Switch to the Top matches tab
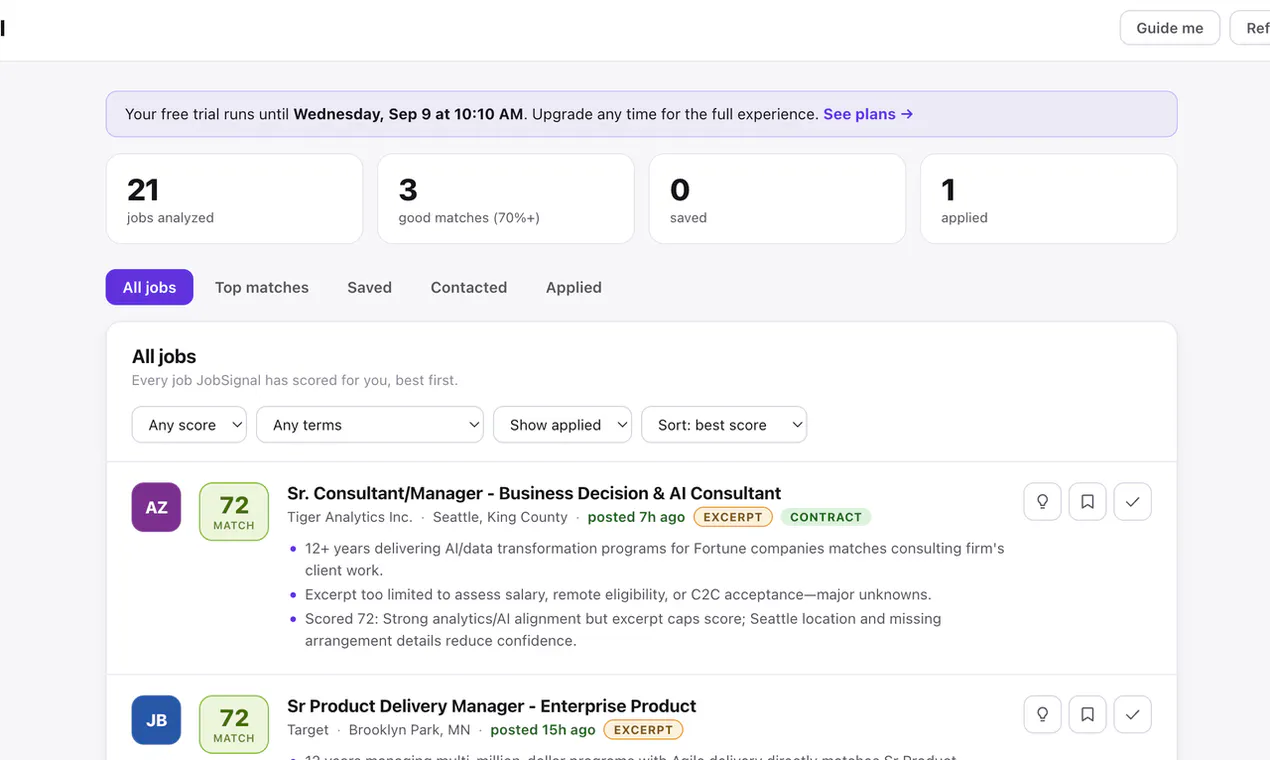1270x760 pixels. click(262, 287)
